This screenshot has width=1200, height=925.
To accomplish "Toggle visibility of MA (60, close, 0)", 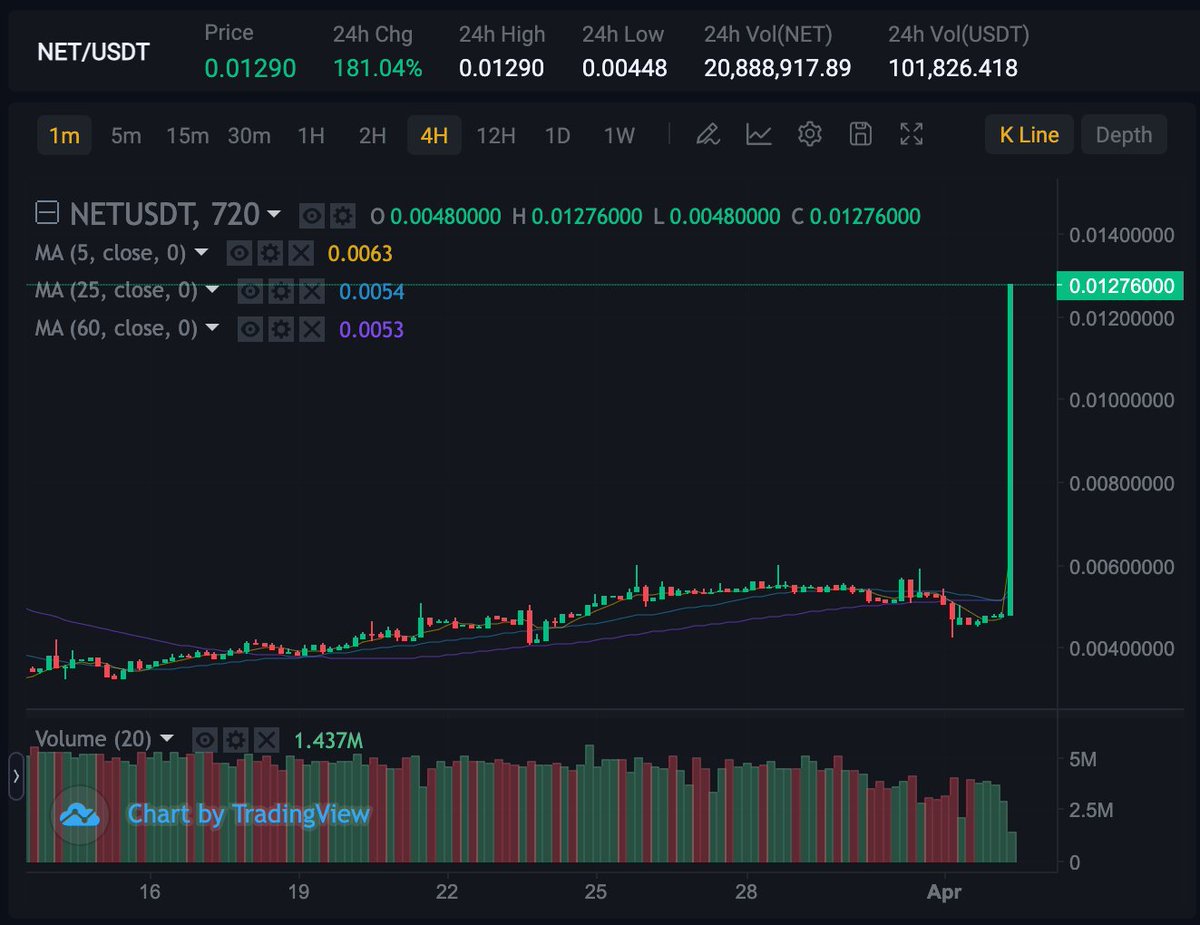I will point(250,329).
